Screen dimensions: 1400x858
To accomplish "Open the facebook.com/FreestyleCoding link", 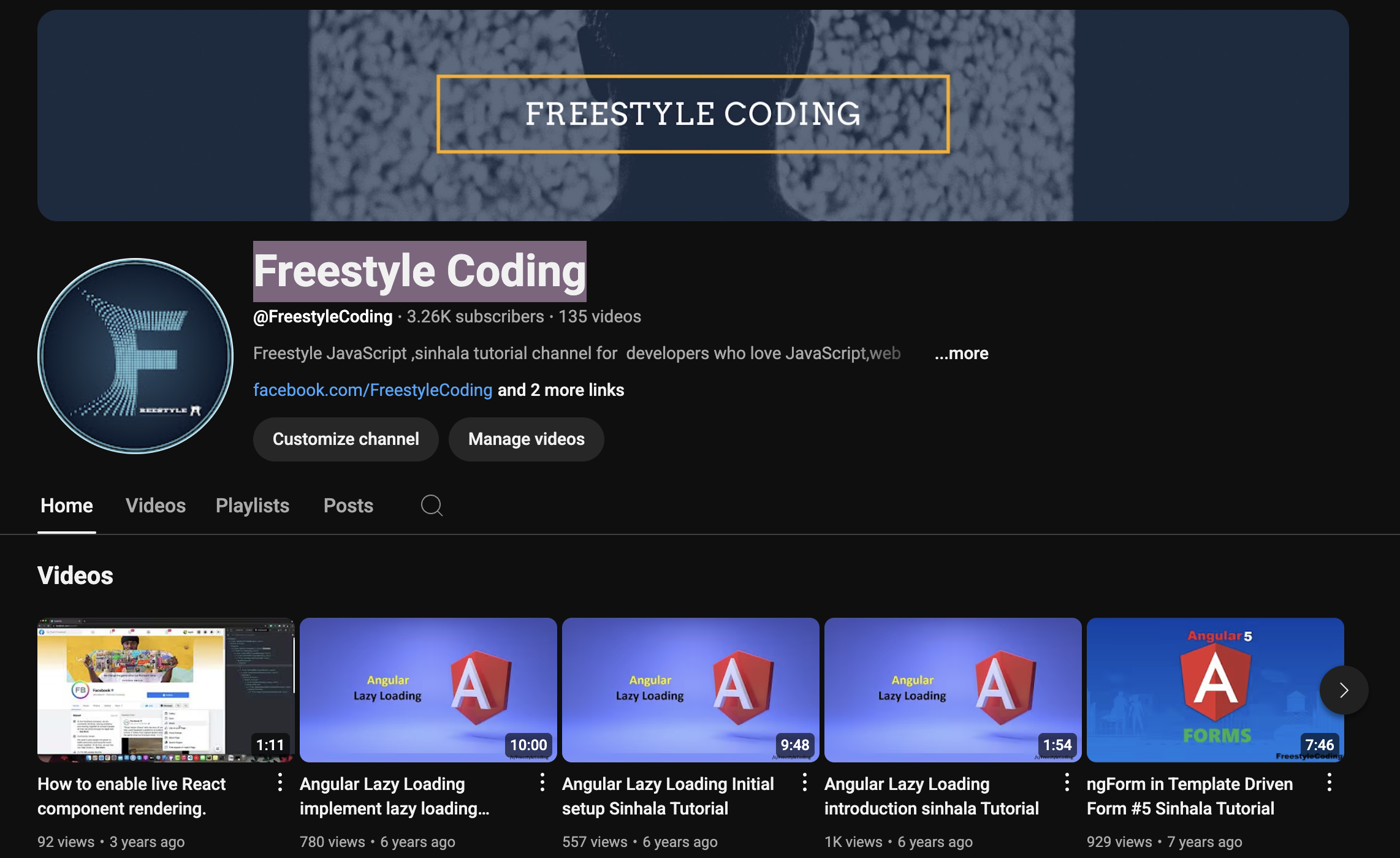I will pos(373,390).
